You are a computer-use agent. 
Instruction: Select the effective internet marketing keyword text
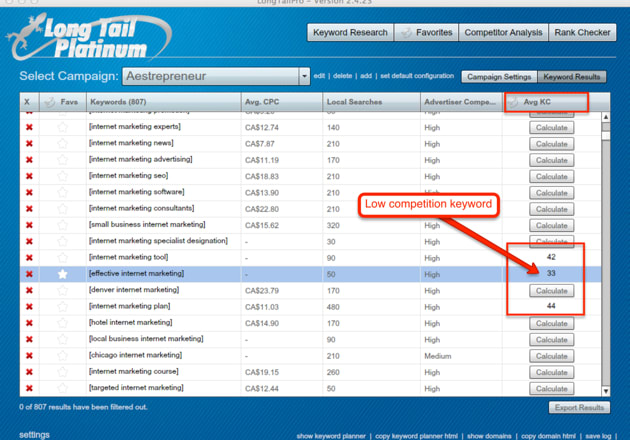[136, 273]
